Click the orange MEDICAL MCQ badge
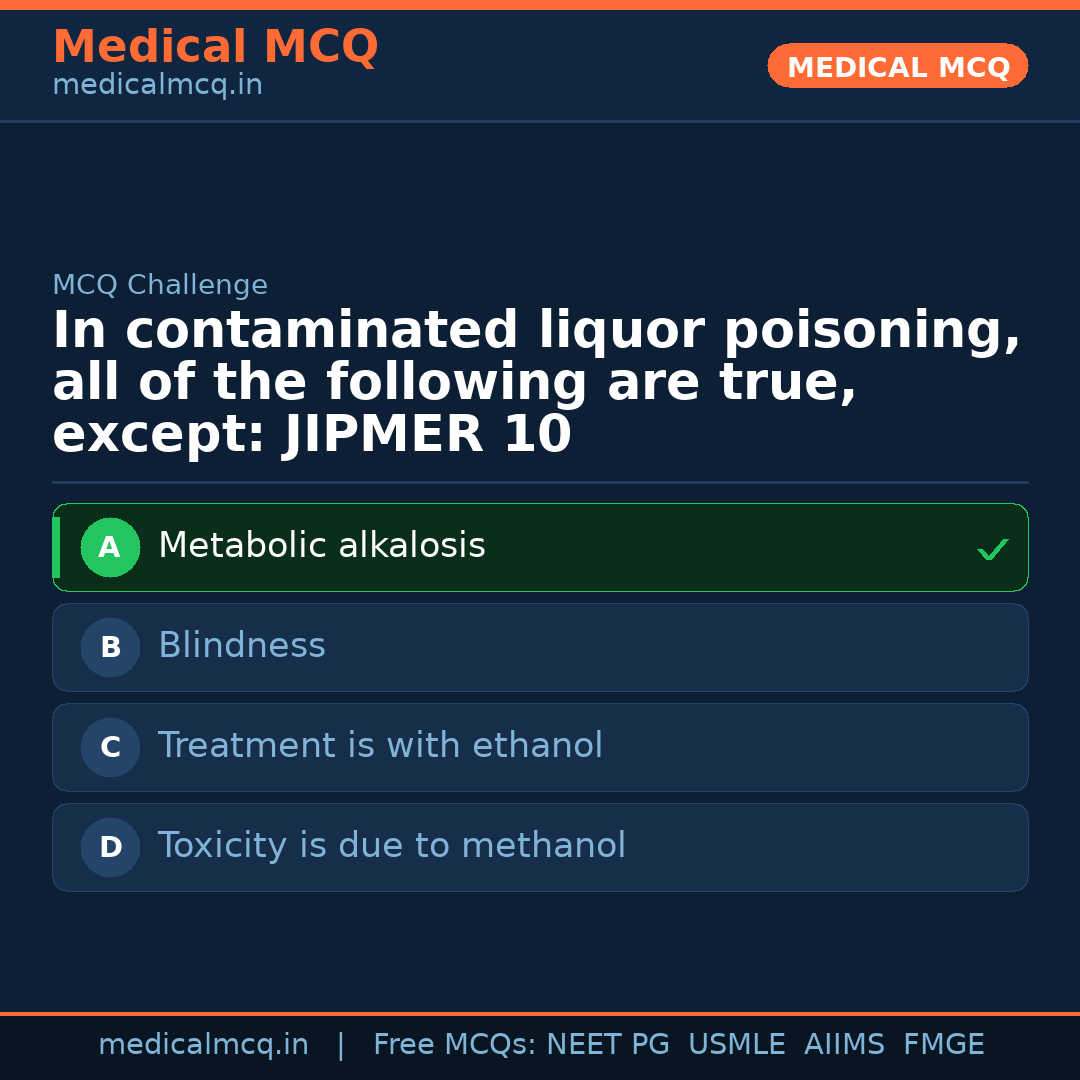 click(x=897, y=66)
